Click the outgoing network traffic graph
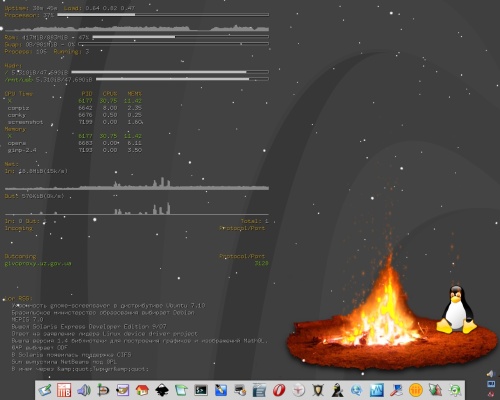This screenshot has width=500, height=400. 137,208
